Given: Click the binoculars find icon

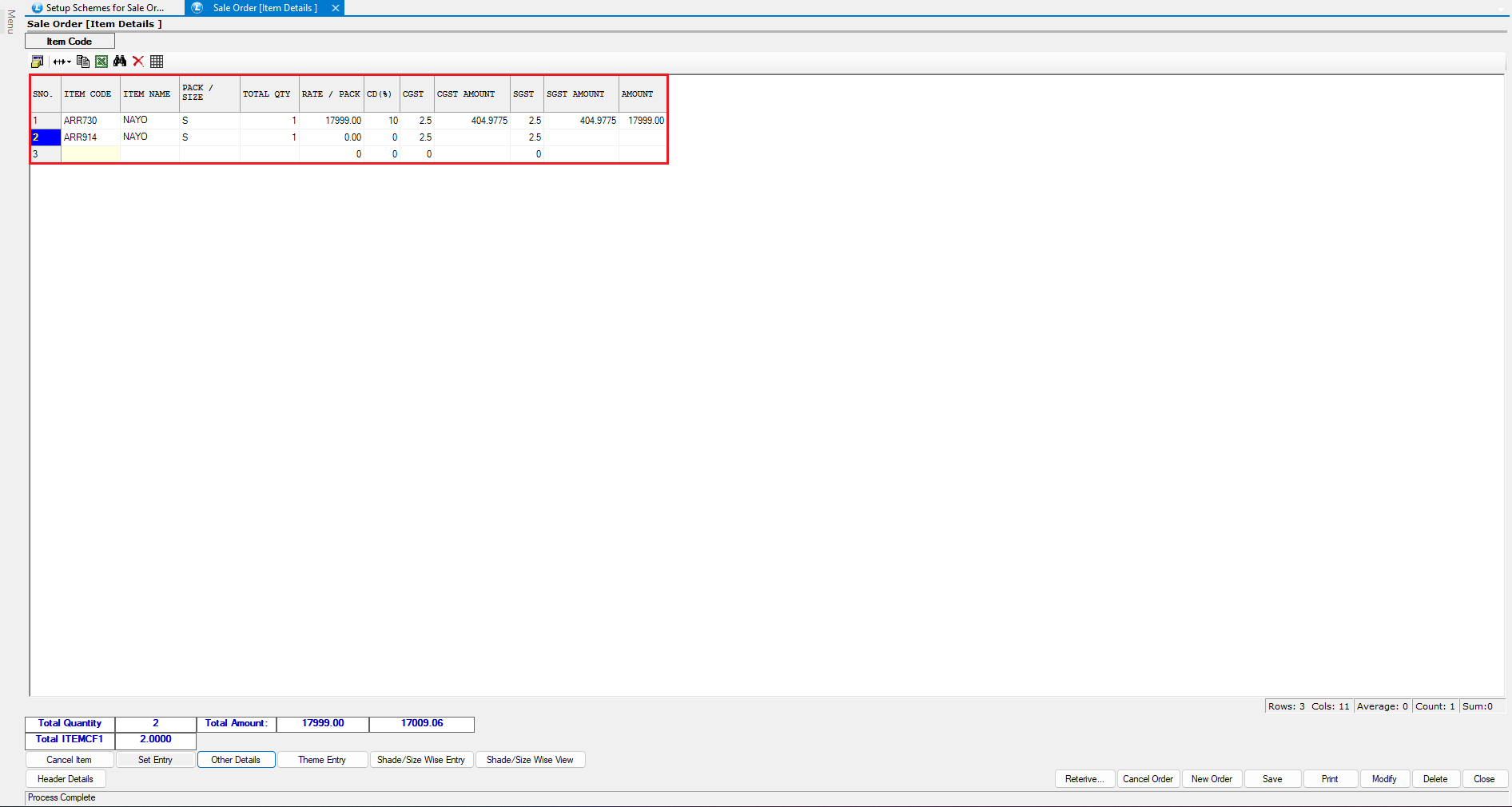Looking at the screenshot, I should [x=120, y=62].
